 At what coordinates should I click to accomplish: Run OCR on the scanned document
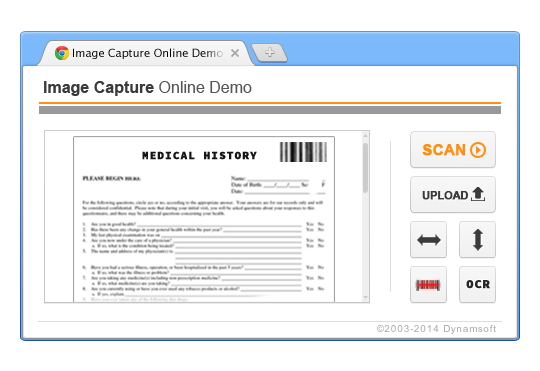477,285
